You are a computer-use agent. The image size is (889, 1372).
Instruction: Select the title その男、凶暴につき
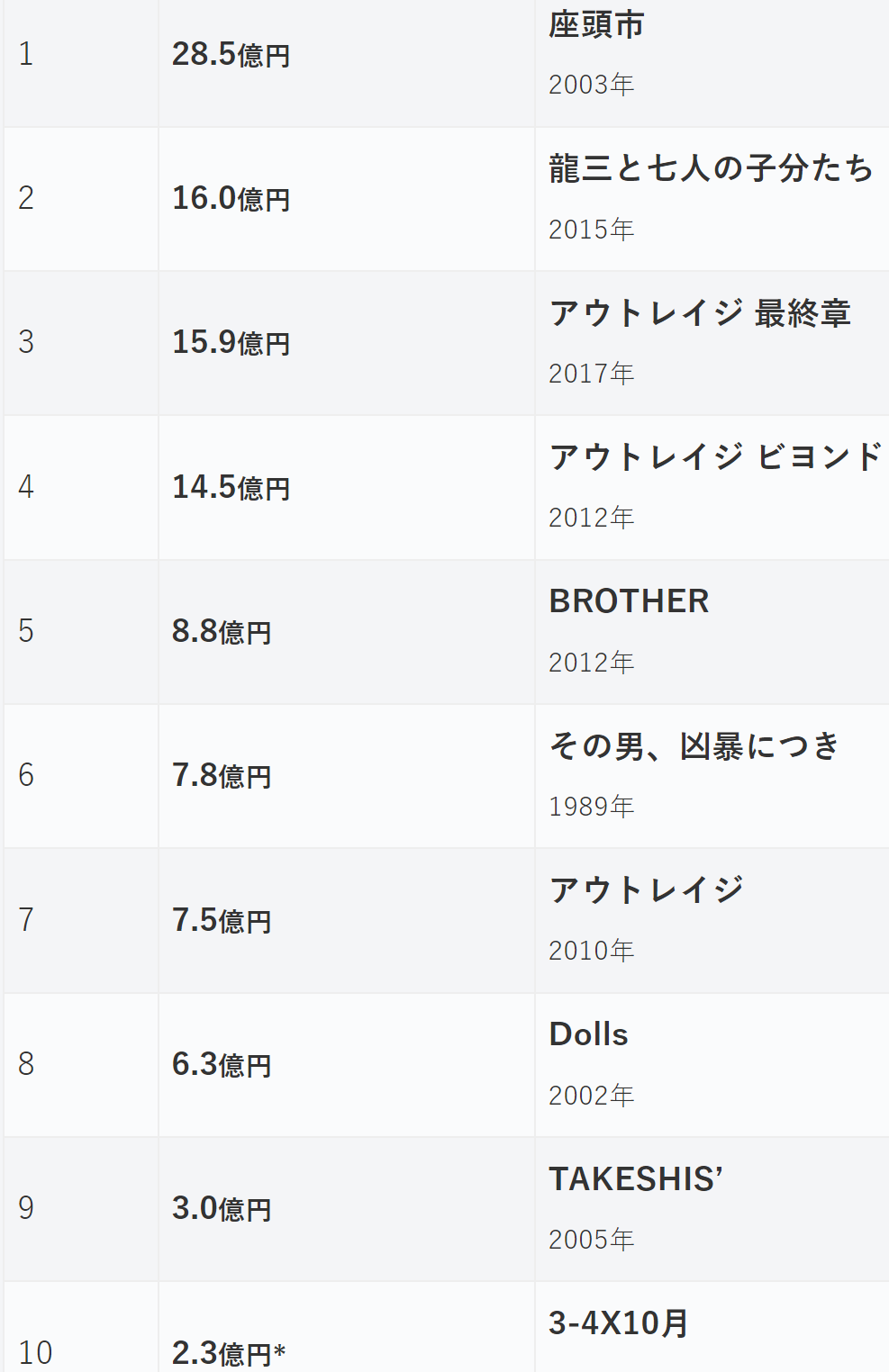(694, 746)
